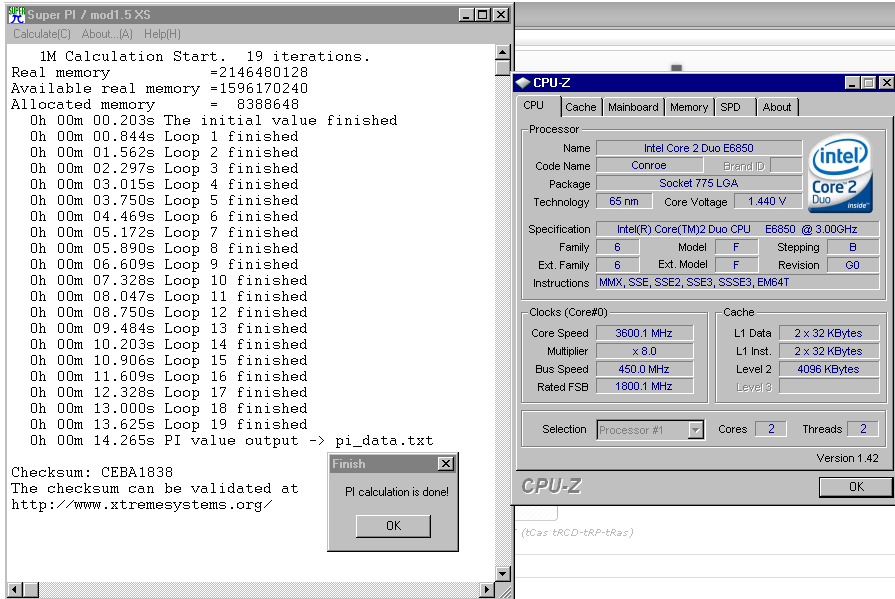Click the Super PI vertical scrollbar down arrow
The width and height of the screenshot is (895, 599).
tap(502, 573)
